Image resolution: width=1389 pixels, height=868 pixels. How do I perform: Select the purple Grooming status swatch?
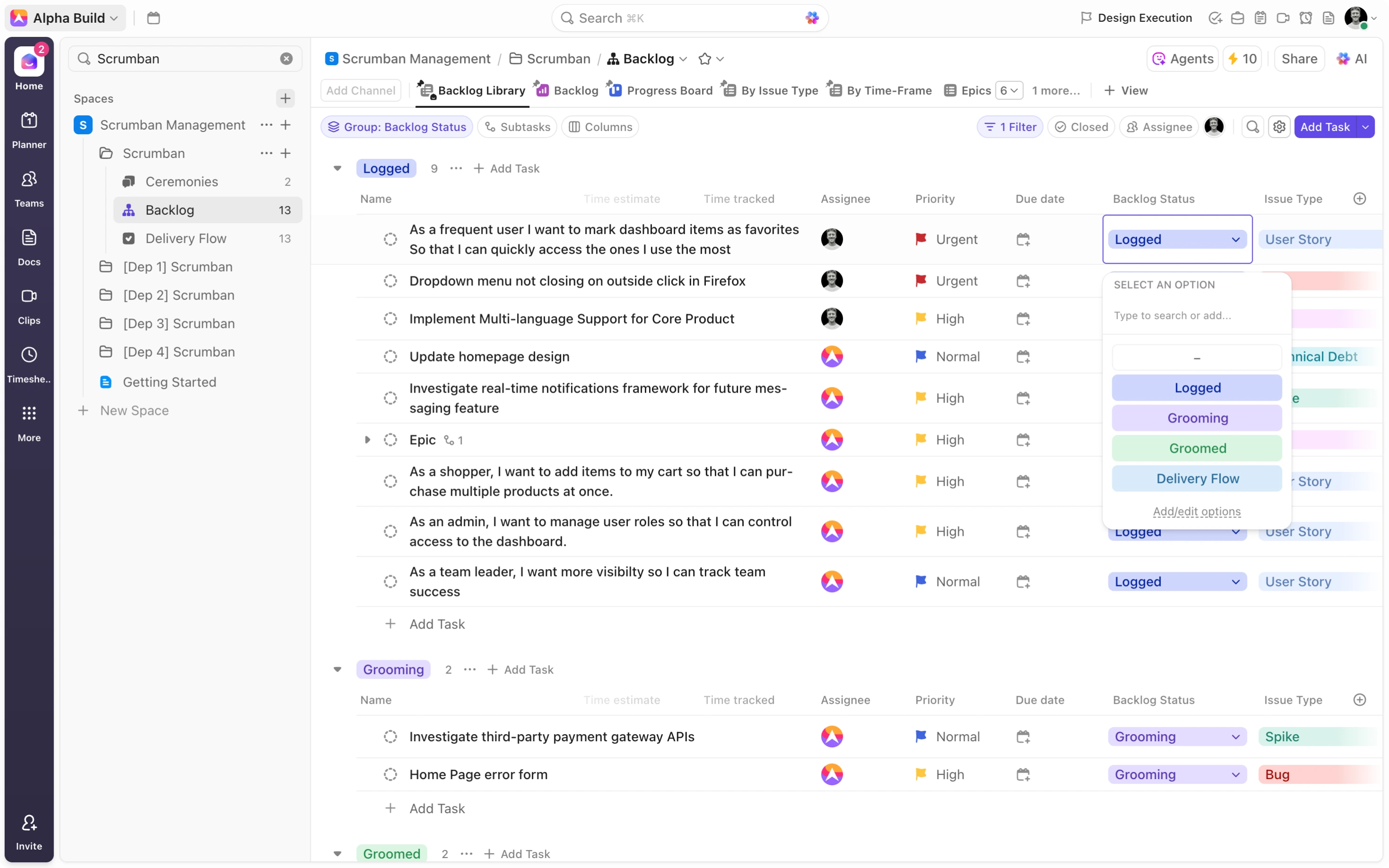1197,418
